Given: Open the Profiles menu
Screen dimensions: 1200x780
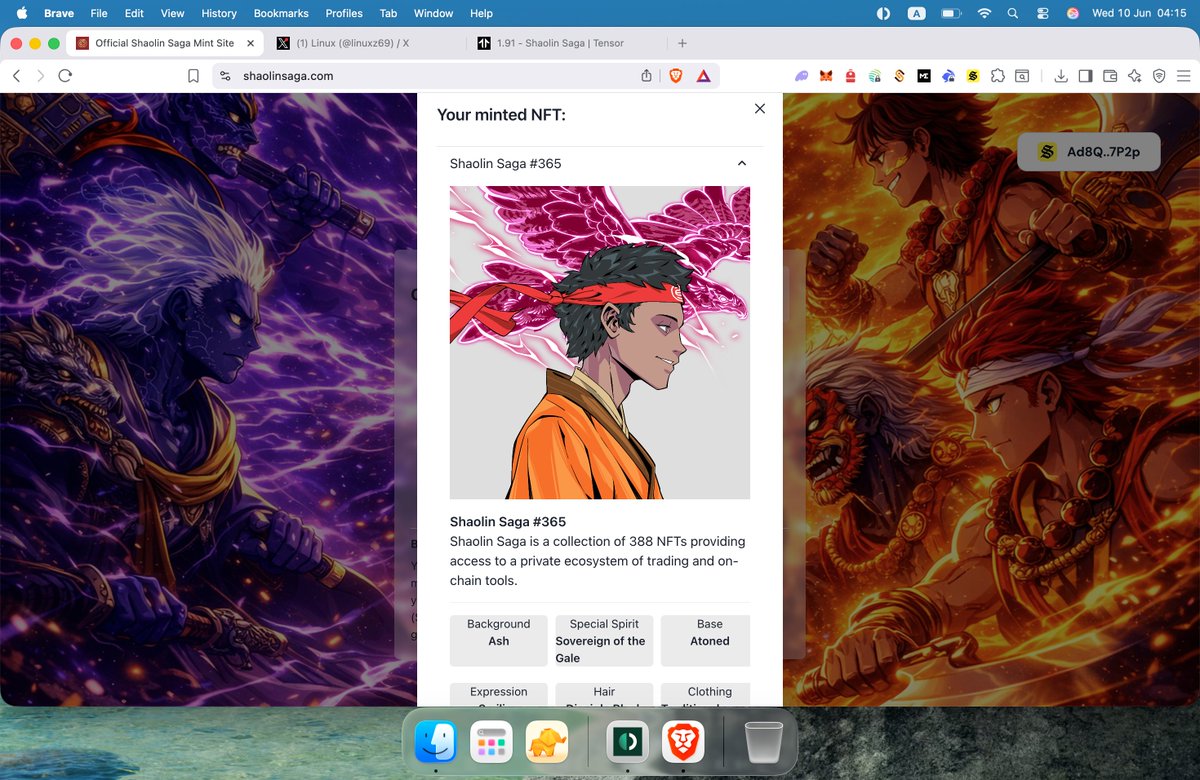Looking at the screenshot, I should [344, 13].
